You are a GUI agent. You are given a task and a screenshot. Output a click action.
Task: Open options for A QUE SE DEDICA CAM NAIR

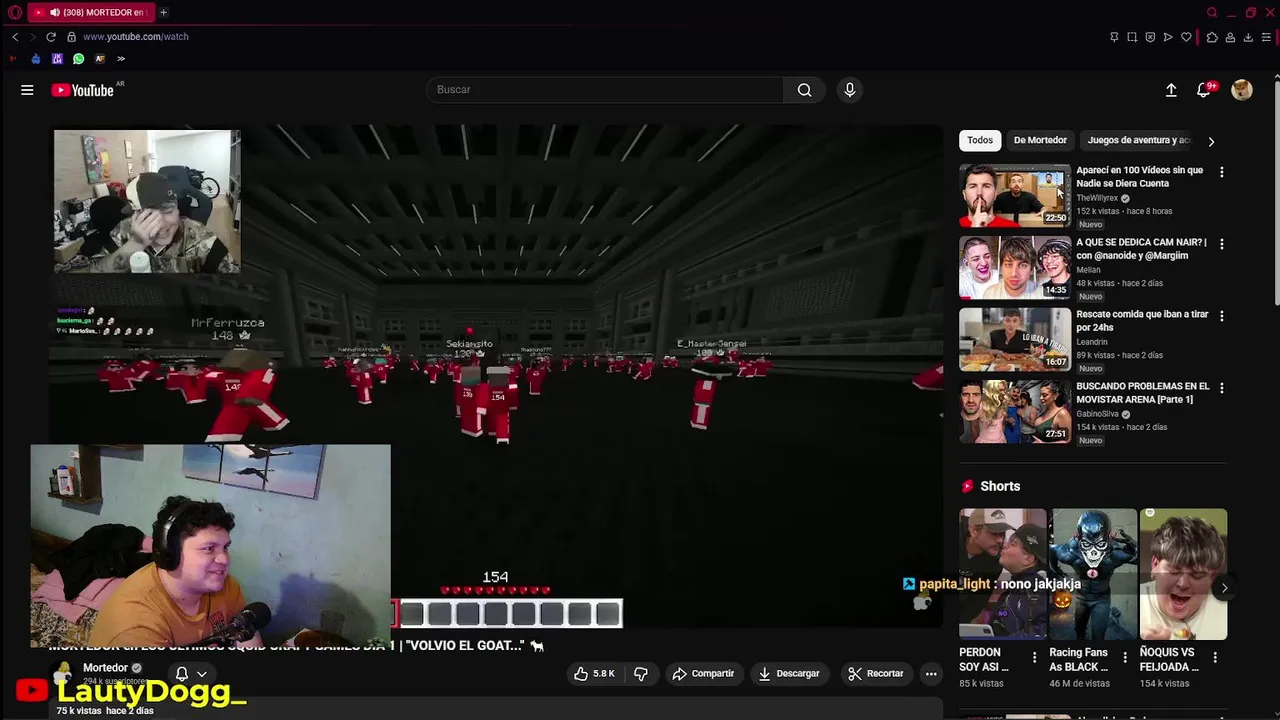(x=1221, y=244)
